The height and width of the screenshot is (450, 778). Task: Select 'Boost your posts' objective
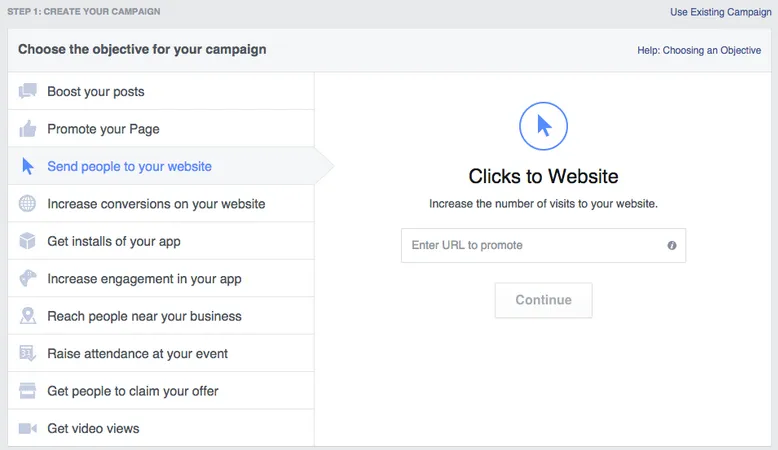tap(96, 92)
